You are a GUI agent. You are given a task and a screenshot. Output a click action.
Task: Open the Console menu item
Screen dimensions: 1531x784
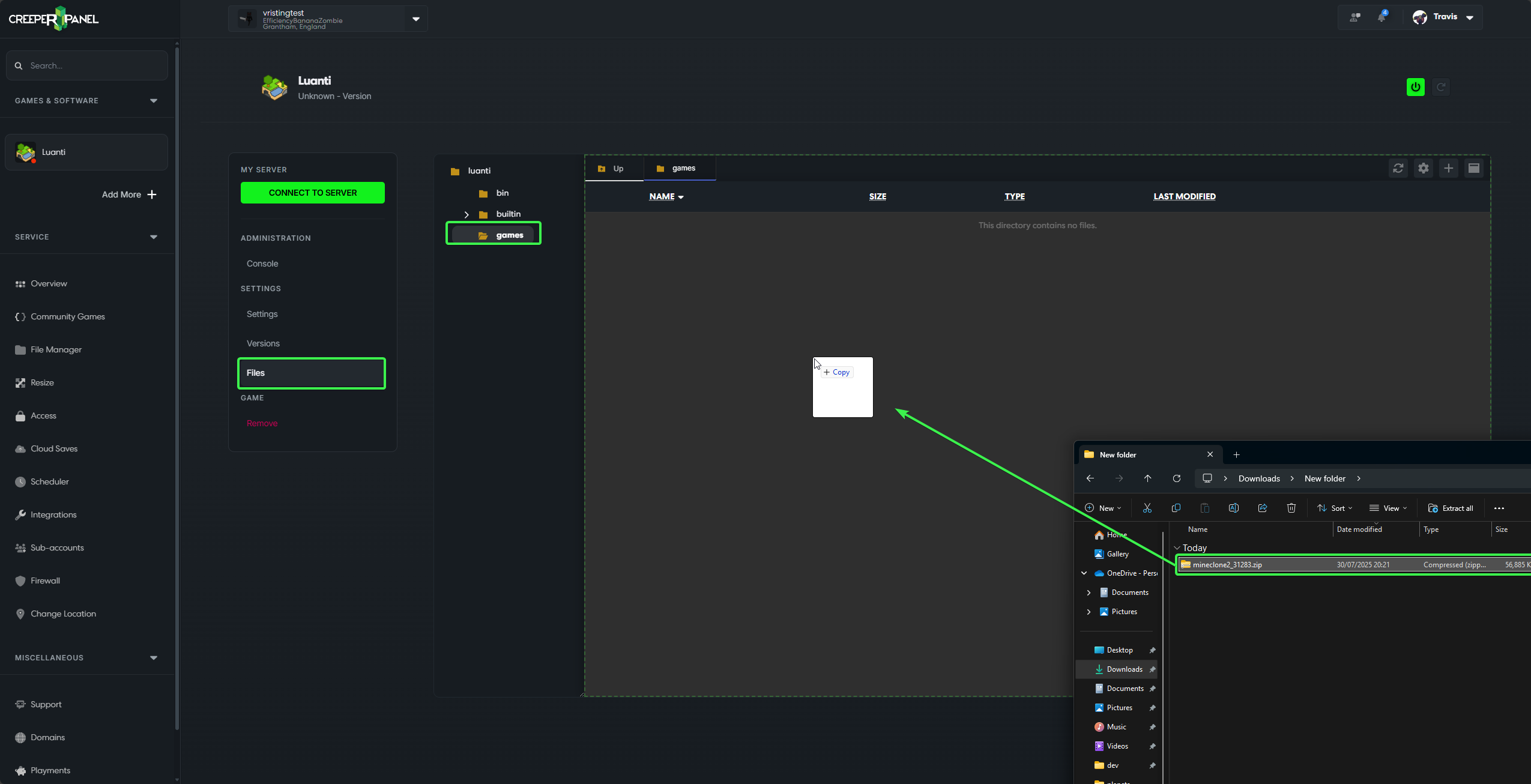click(x=262, y=264)
